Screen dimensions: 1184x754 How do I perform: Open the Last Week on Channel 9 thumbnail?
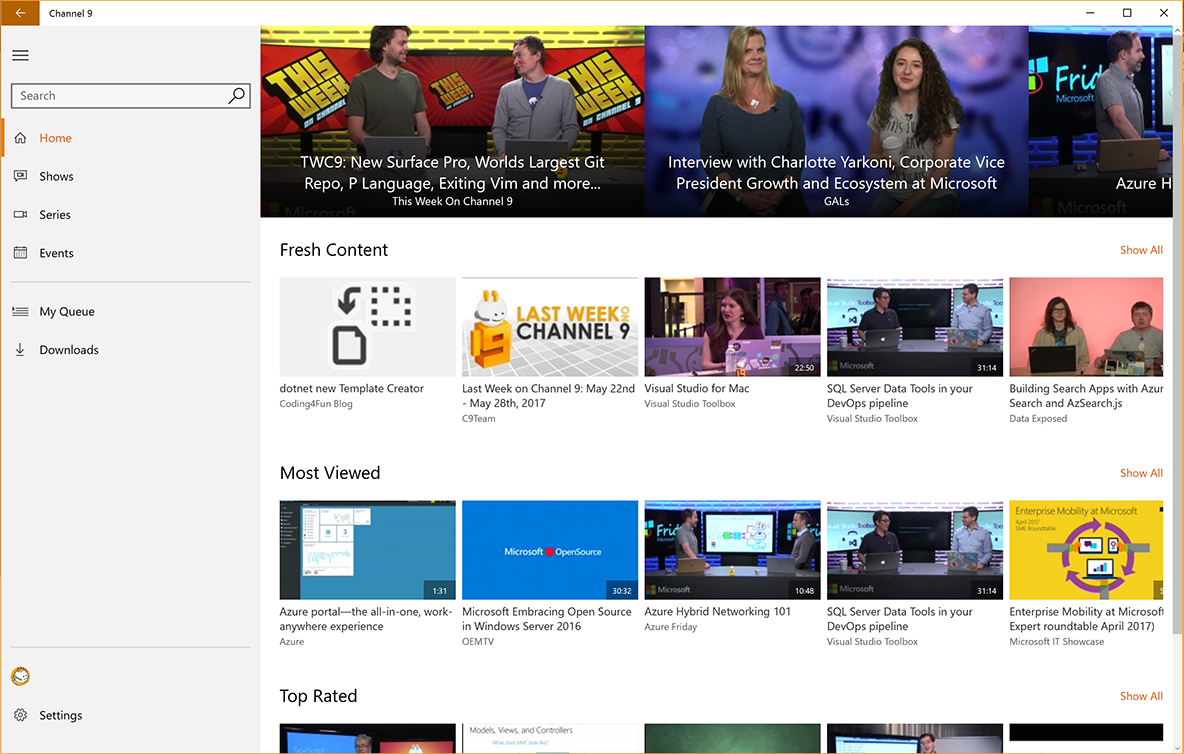pyautogui.click(x=550, y=327)
